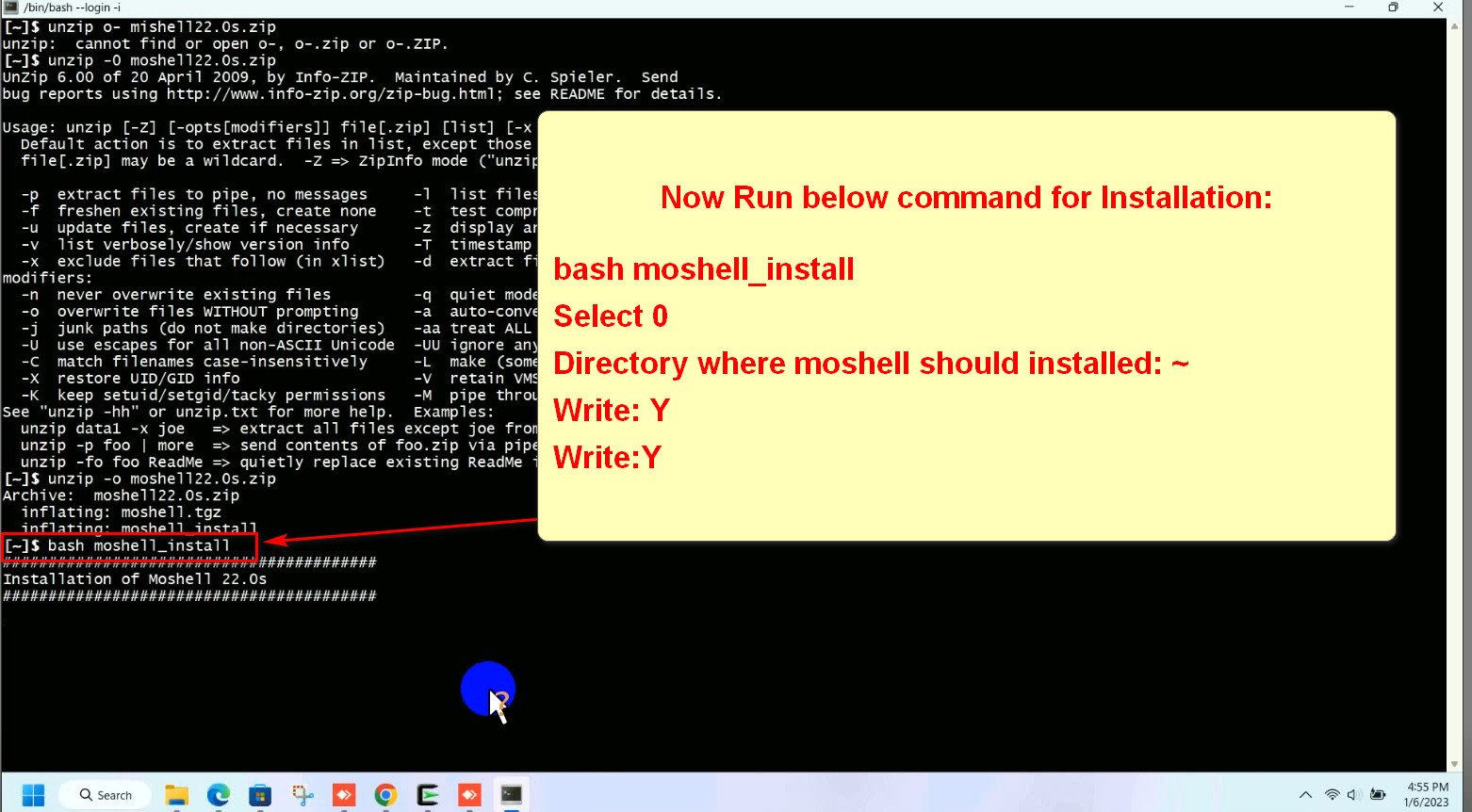Open the Snipping Tool taskbar icon
The width and height of the screenshot is (1472, 812).
click(303, 795)
